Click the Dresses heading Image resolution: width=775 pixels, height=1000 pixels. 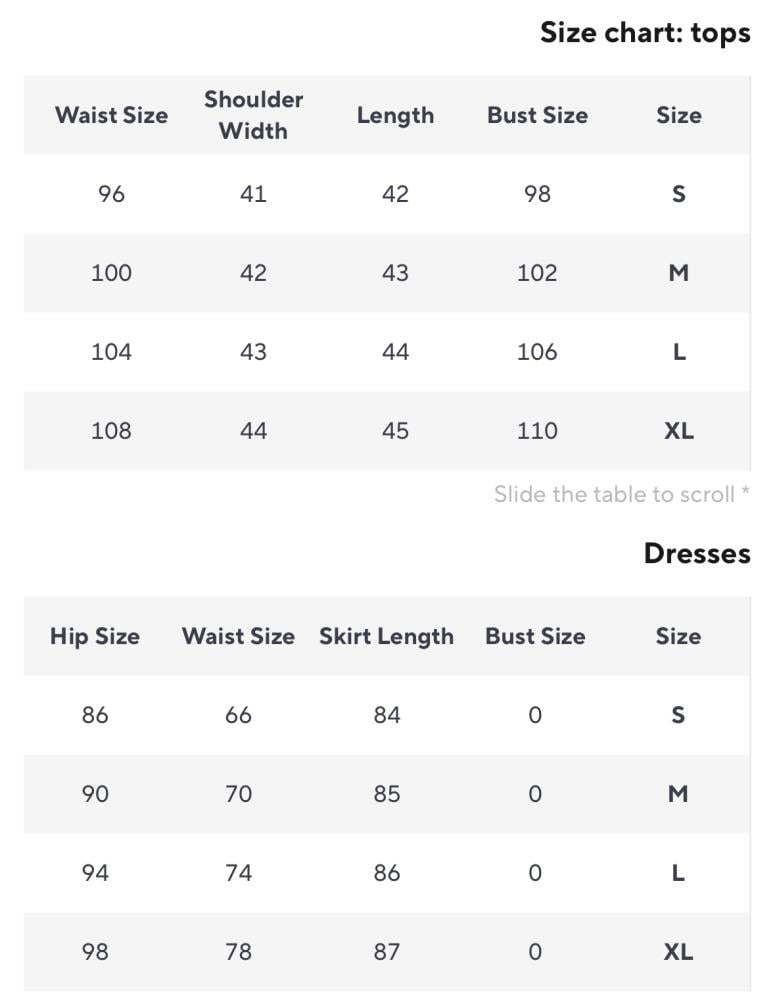pyautogui.click(x=697, y=553)
